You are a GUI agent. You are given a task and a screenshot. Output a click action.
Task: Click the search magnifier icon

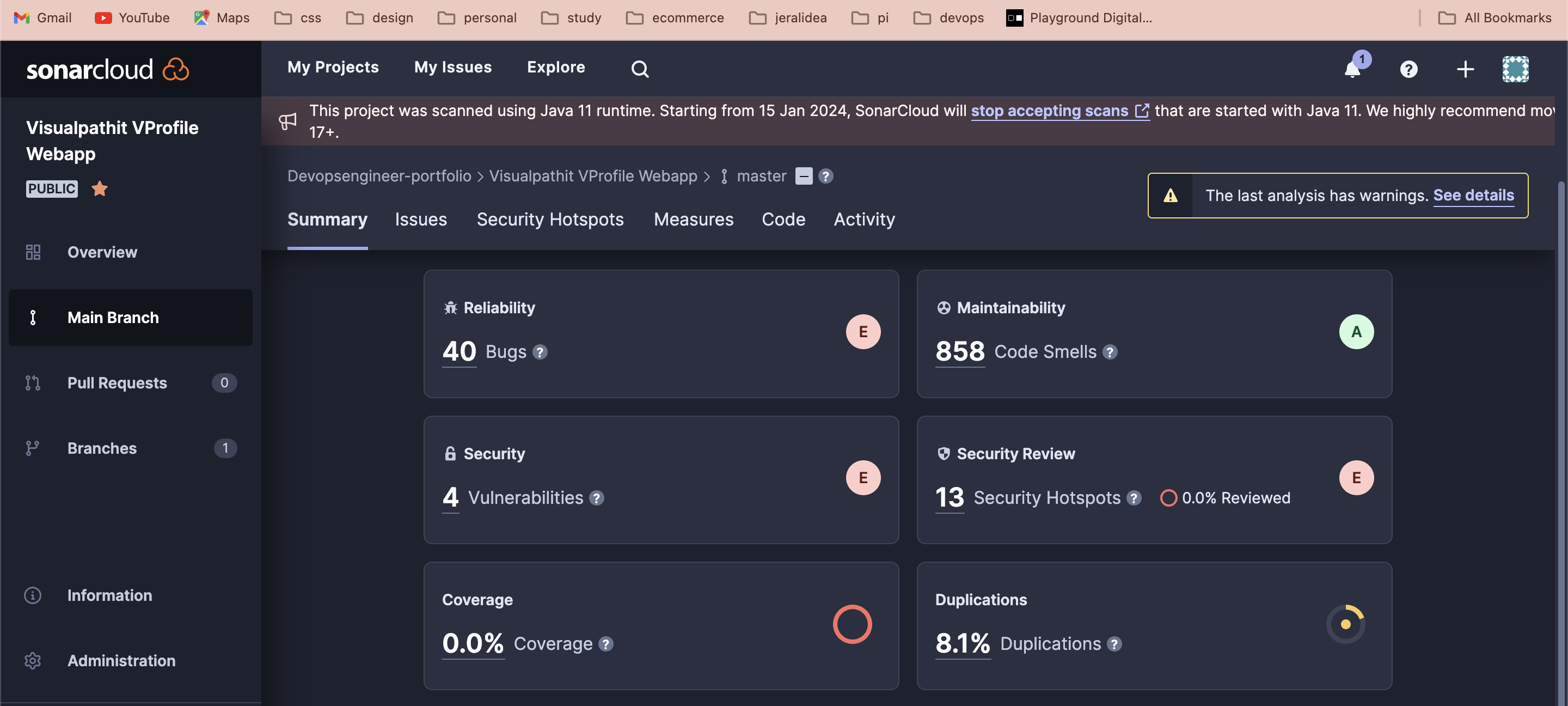pos(639,69)
